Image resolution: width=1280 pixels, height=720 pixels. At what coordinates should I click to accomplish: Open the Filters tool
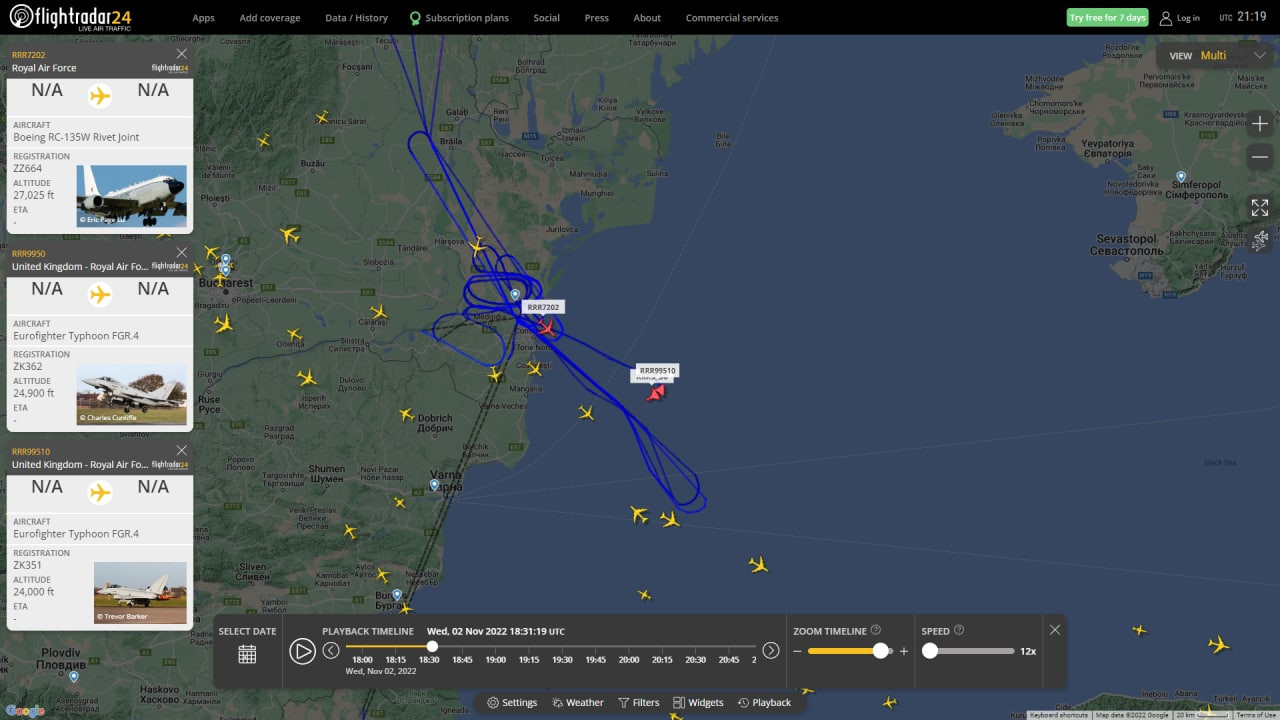tap(637, 703)
